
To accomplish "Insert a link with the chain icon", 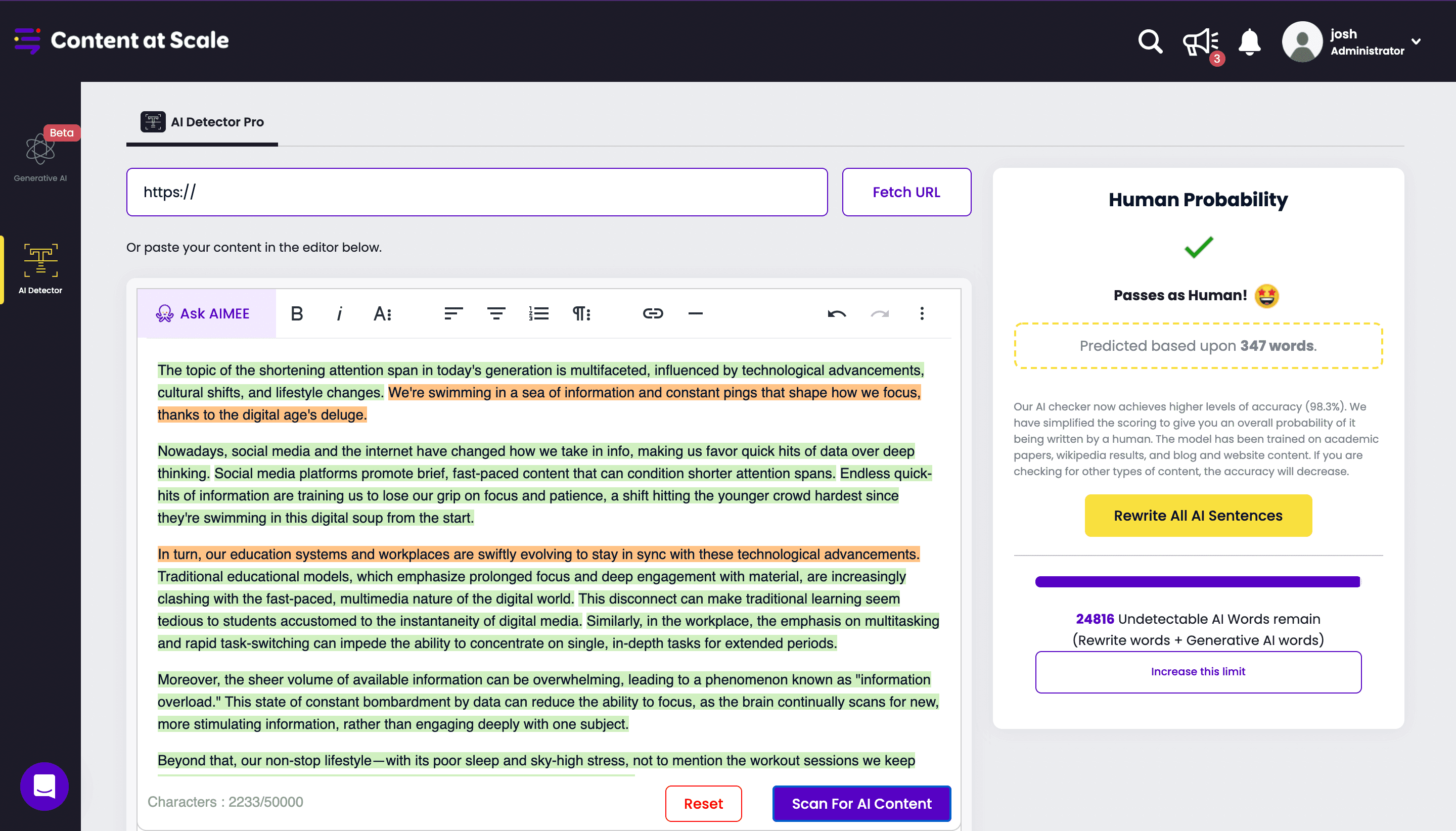I will 652,313.
